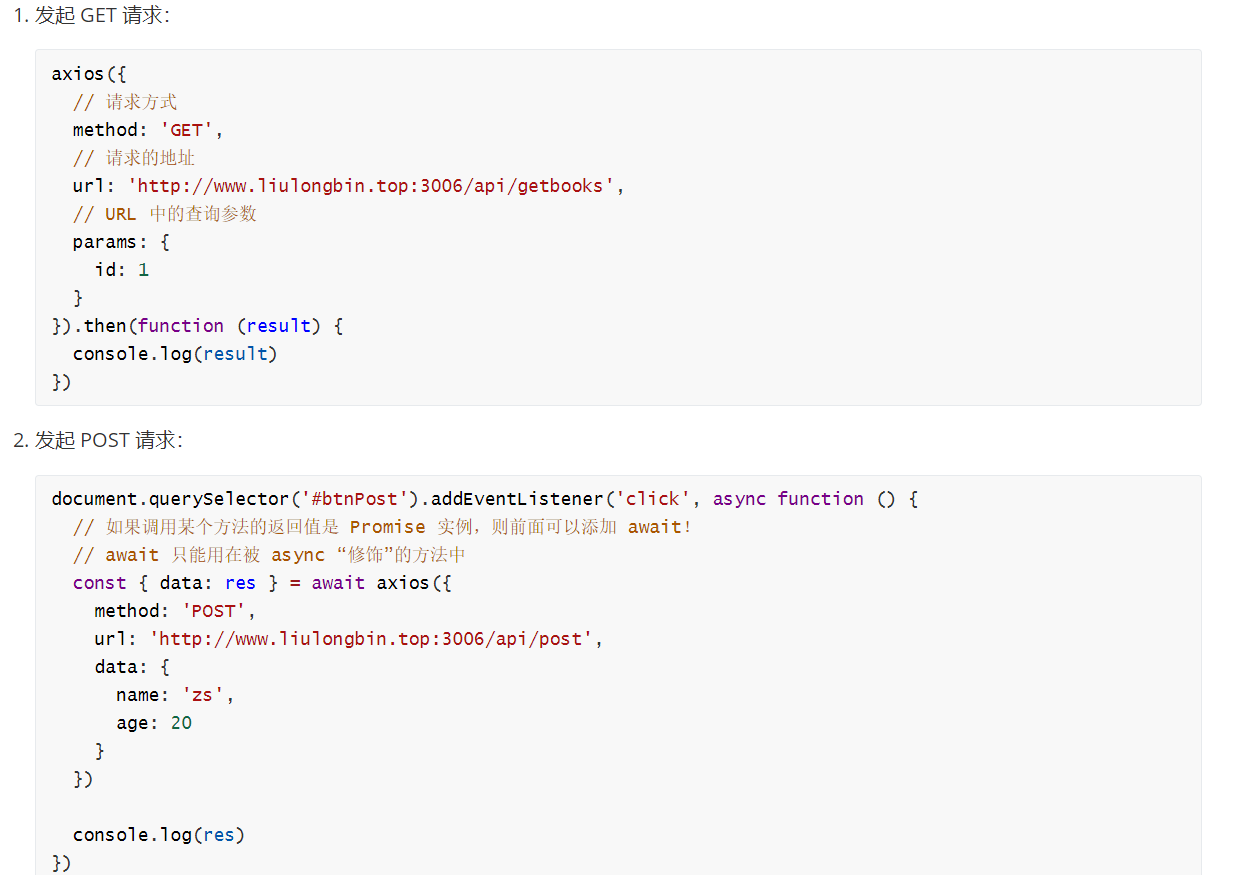Click 'console.log(result)' statement
Viewport: 1233px width, 875px height.
175,354
